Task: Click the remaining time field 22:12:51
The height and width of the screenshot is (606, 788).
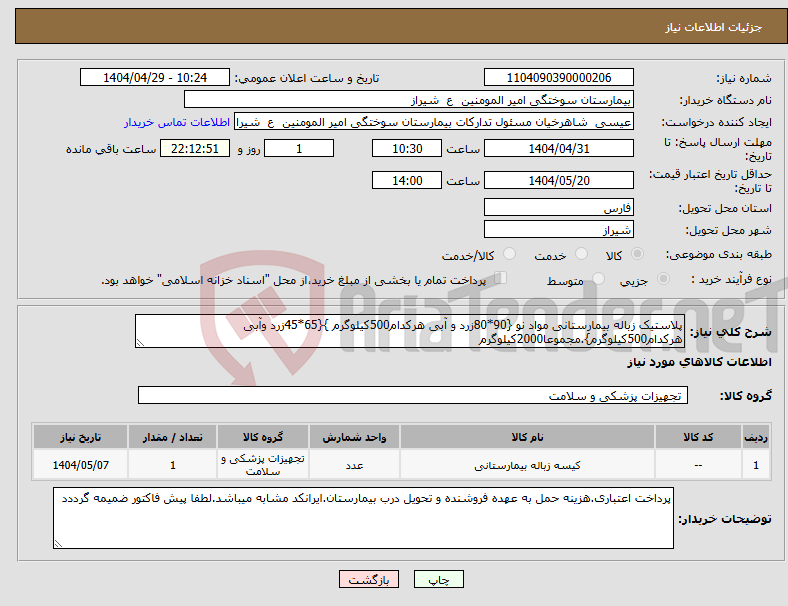Action: coord(195,148)
